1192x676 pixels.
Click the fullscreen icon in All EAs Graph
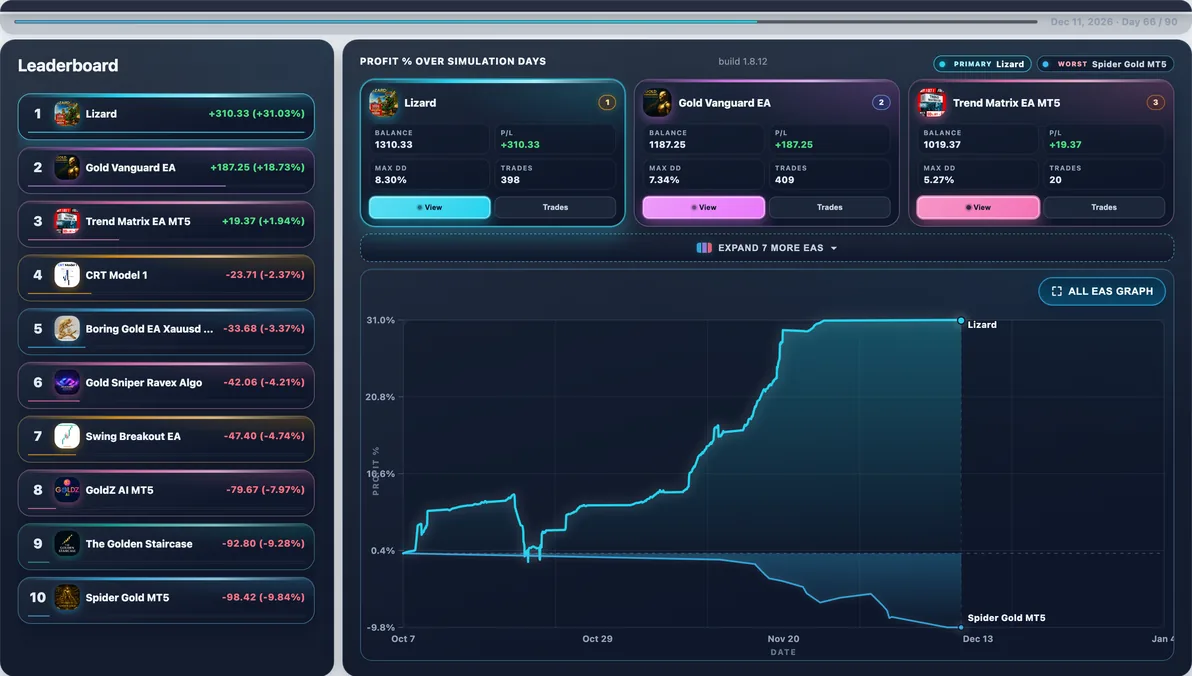[1057, 291]
